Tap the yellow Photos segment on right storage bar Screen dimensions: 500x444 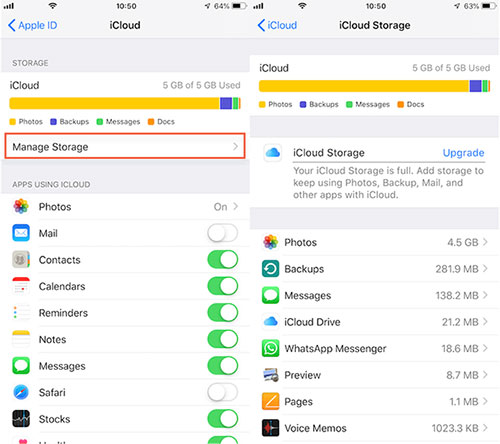pyautogui.click(x=364, y=86)
